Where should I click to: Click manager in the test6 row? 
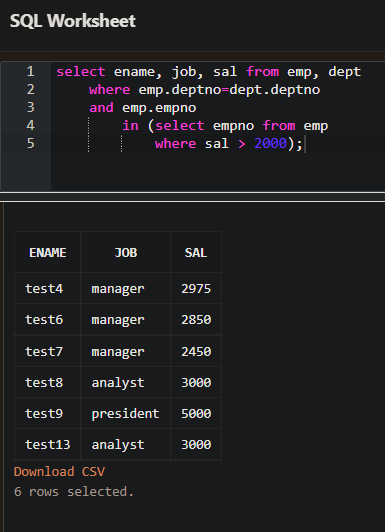(126, 320)
